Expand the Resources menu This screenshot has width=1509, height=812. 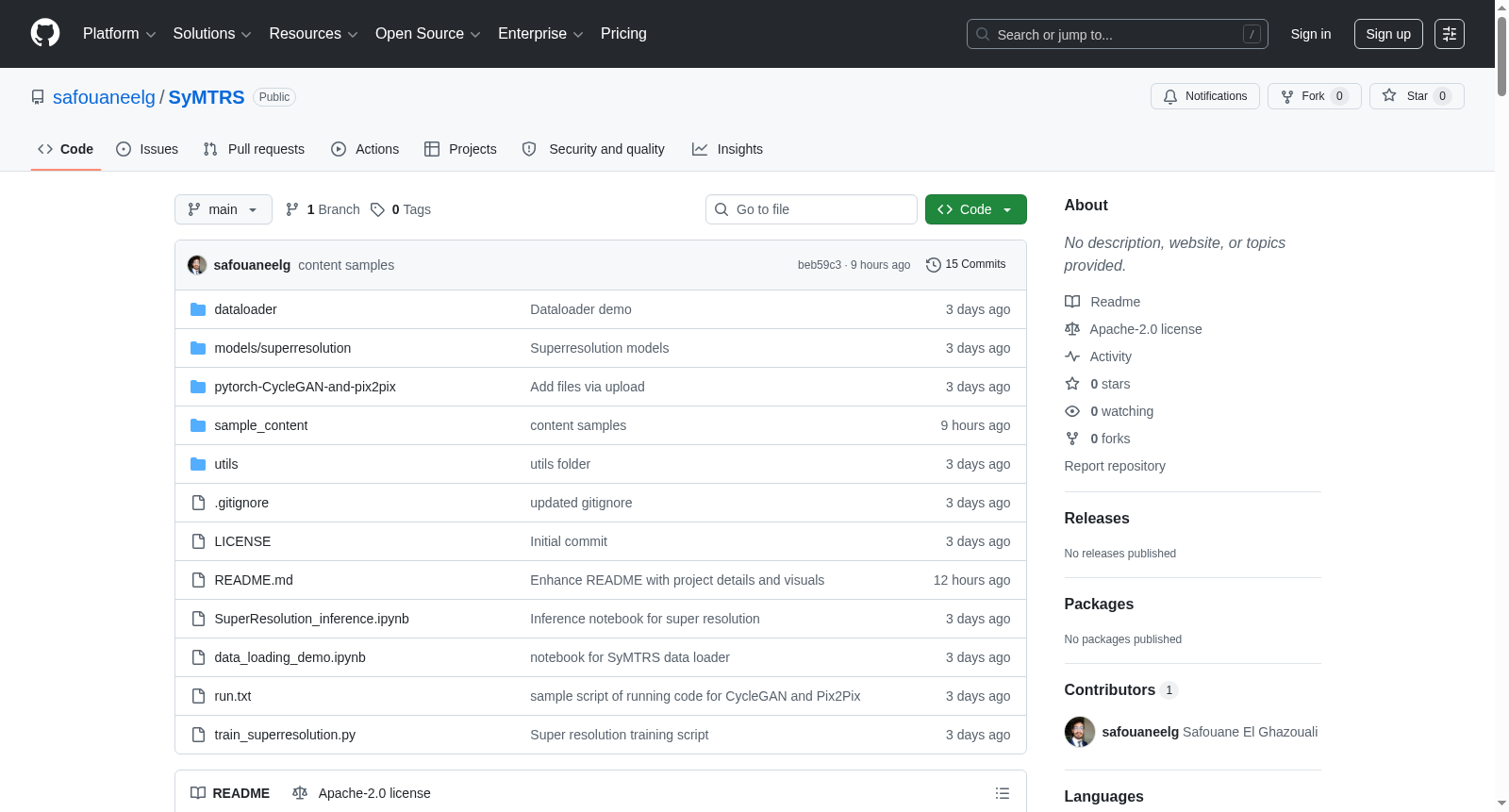tap(313, 34)
